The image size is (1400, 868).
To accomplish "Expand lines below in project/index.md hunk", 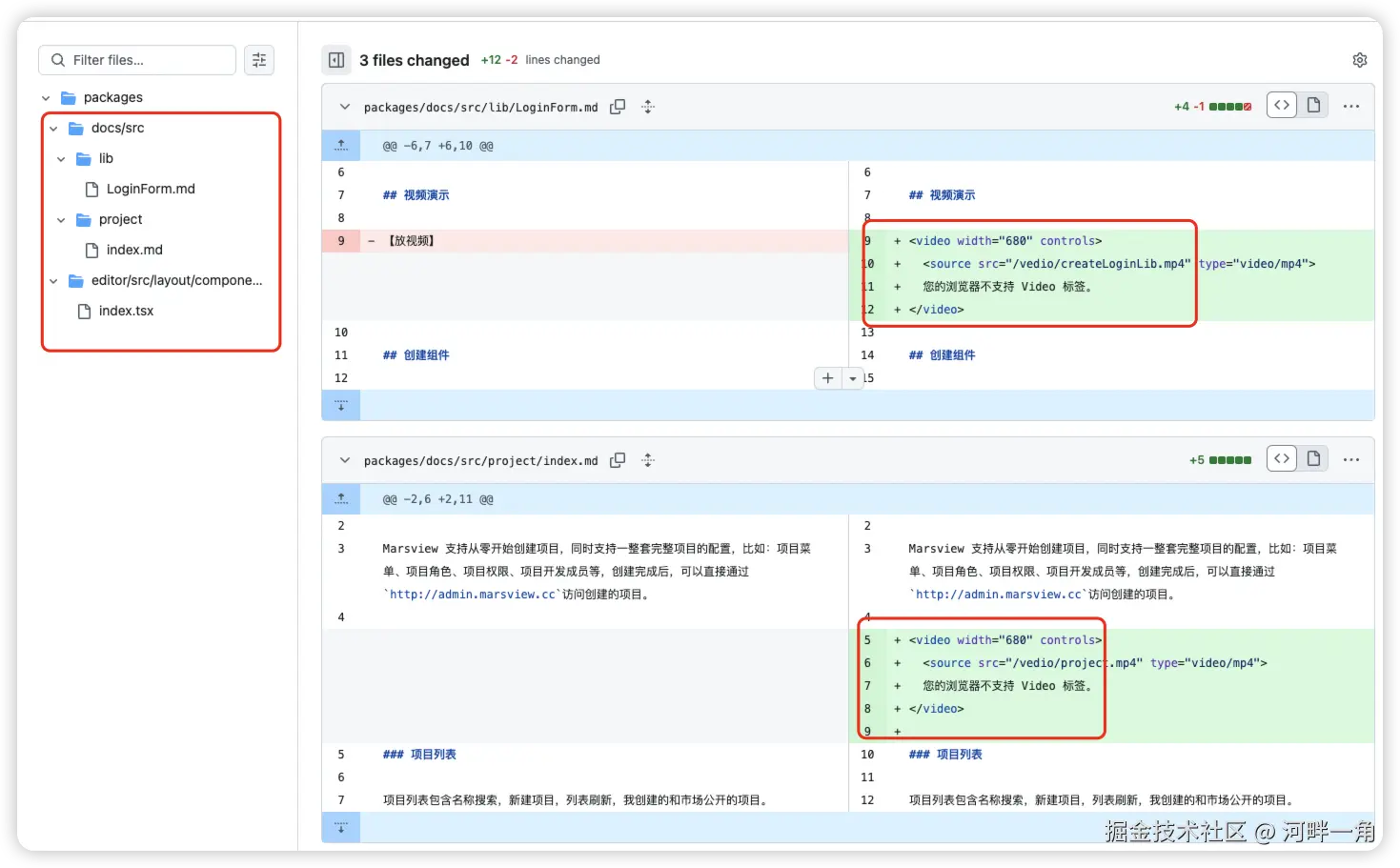I will pos(341,828).
